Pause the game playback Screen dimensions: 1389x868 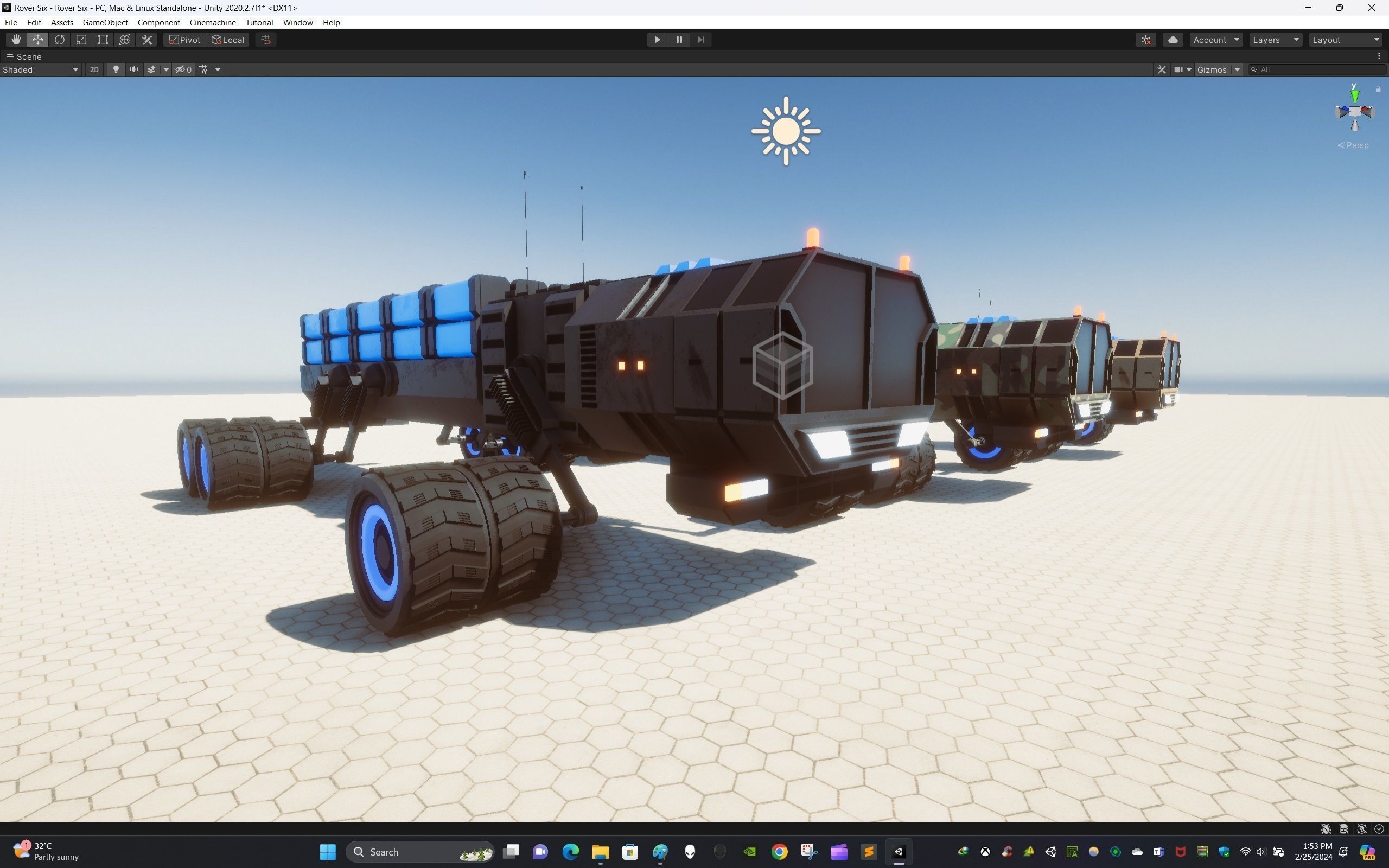click(x=679, y=40)
